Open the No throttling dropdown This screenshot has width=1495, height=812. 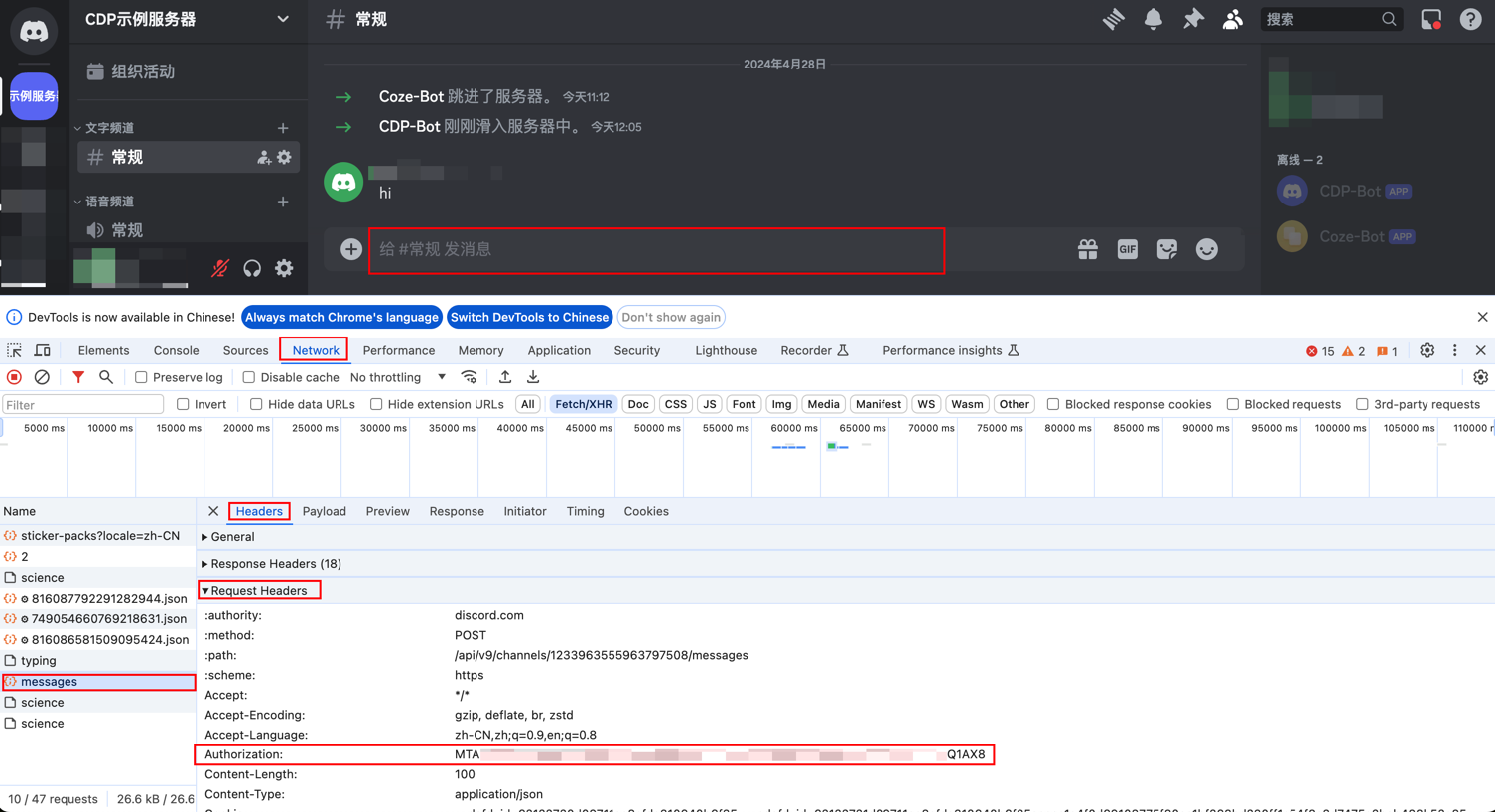398,377
